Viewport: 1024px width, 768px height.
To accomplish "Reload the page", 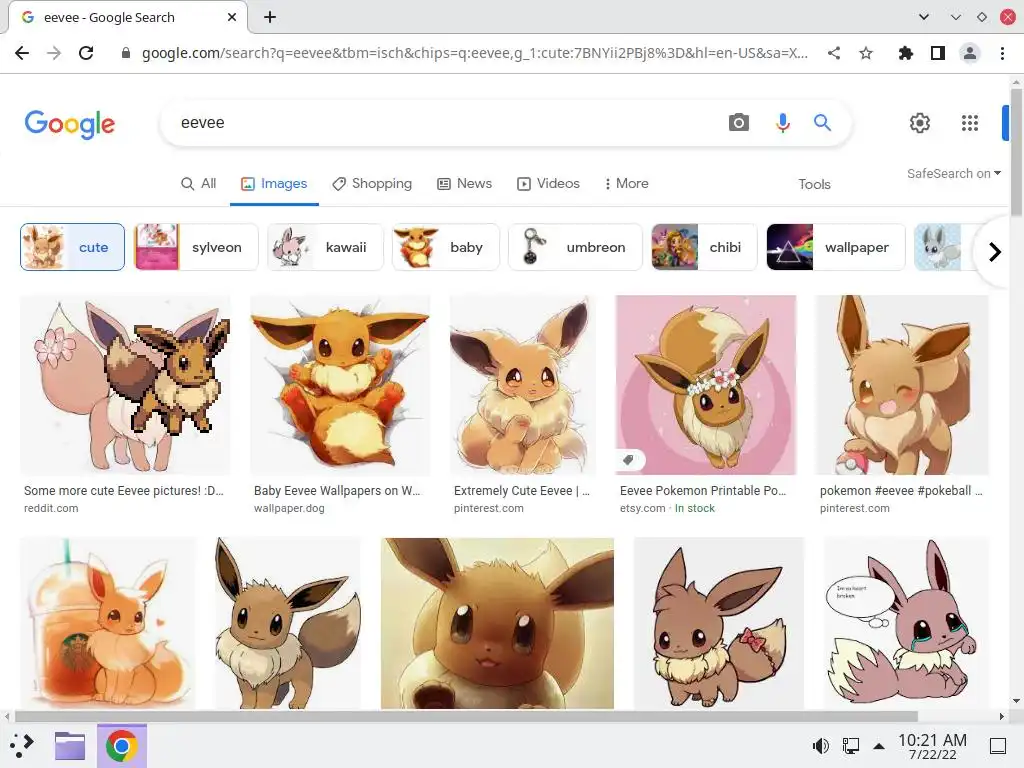I will pos(86,53).
